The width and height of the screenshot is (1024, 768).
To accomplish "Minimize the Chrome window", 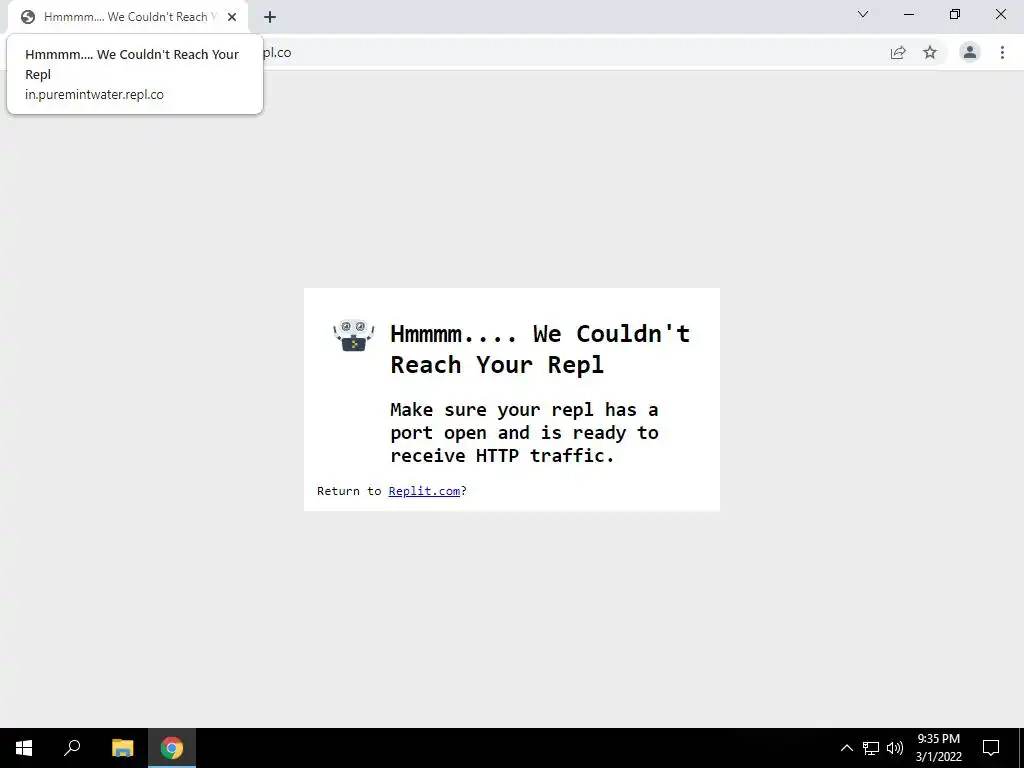I will click(908, 14).
